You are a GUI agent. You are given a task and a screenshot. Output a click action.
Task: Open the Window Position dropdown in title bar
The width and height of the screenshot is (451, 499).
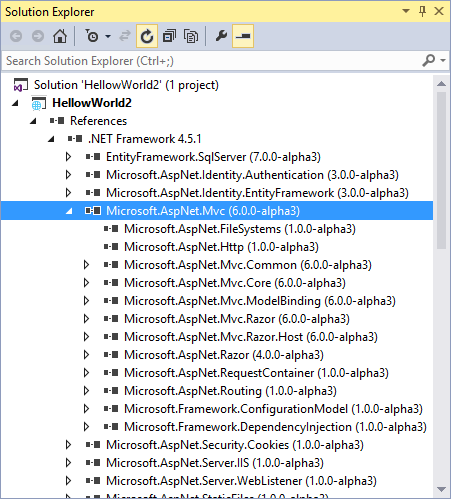coord(406,11)
